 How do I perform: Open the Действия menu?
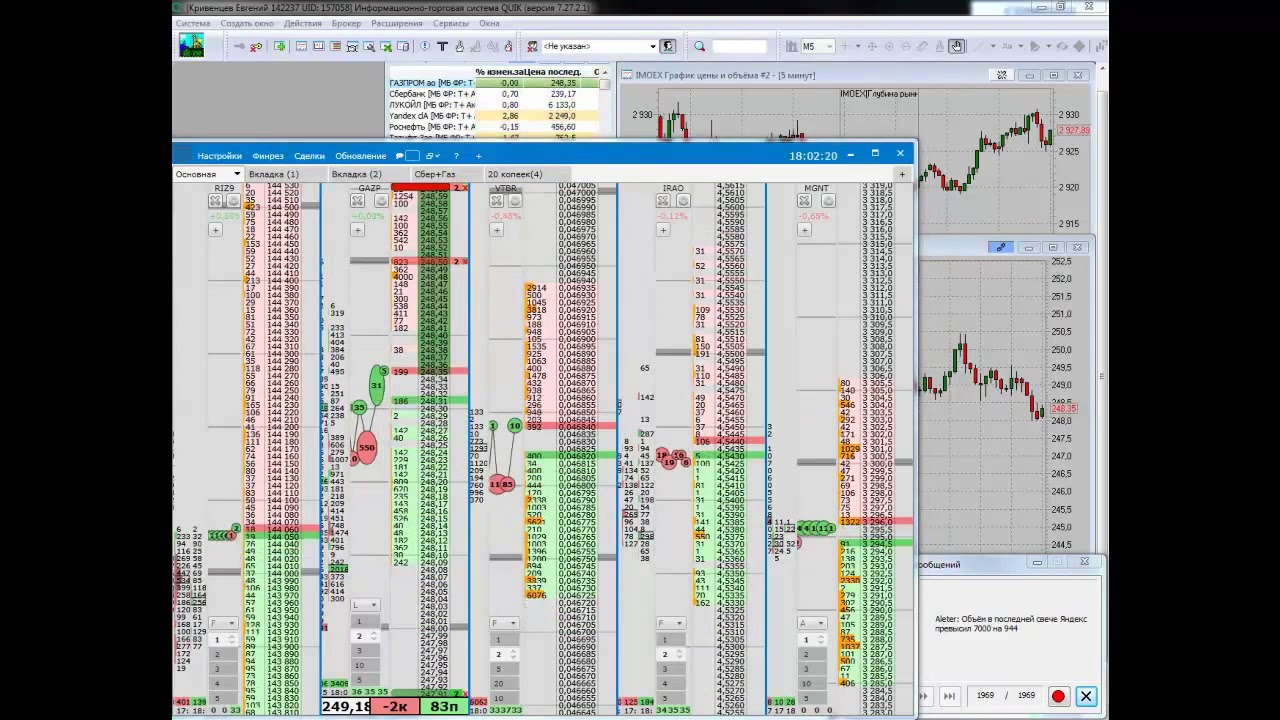[x=302, y=23]
